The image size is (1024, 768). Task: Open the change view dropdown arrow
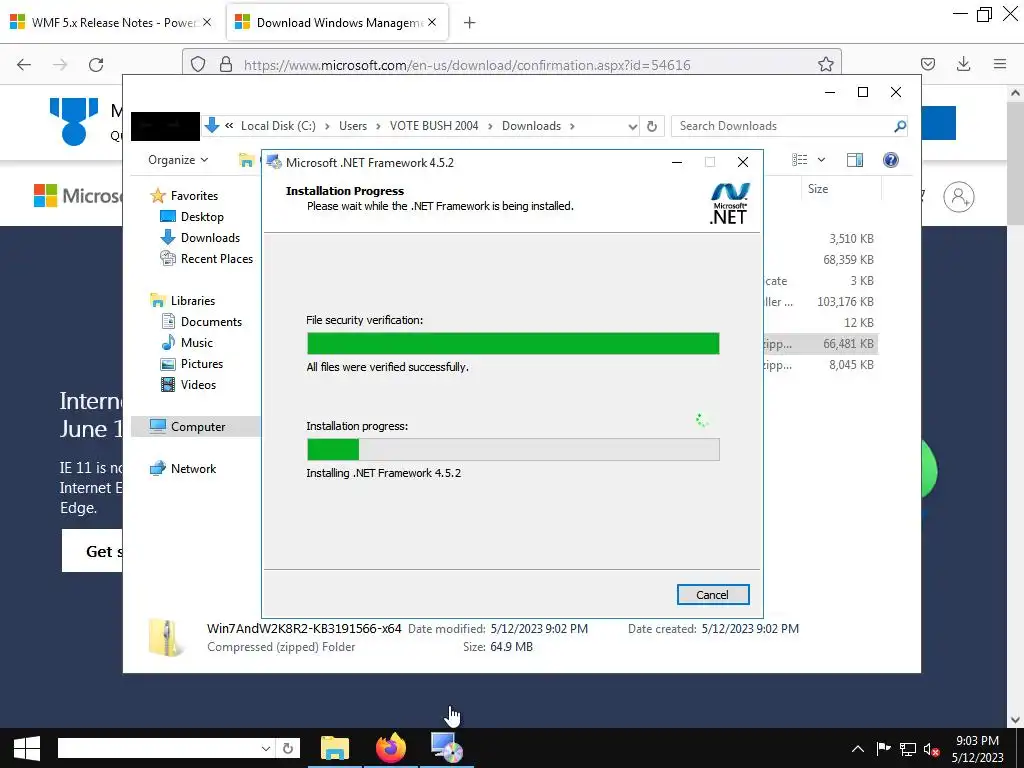pyautogui.click(x=822, y=160)
